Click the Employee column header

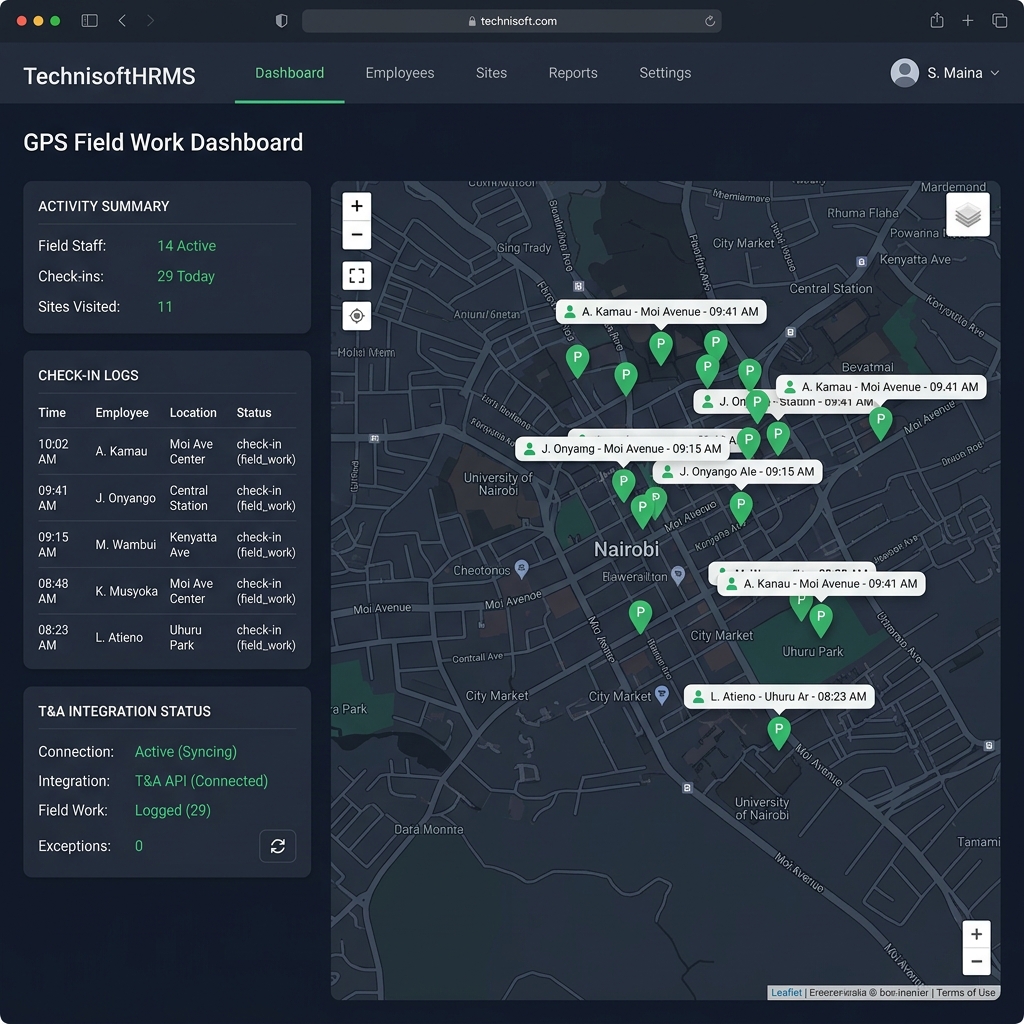pyautogui.click(x=121, y=413)
